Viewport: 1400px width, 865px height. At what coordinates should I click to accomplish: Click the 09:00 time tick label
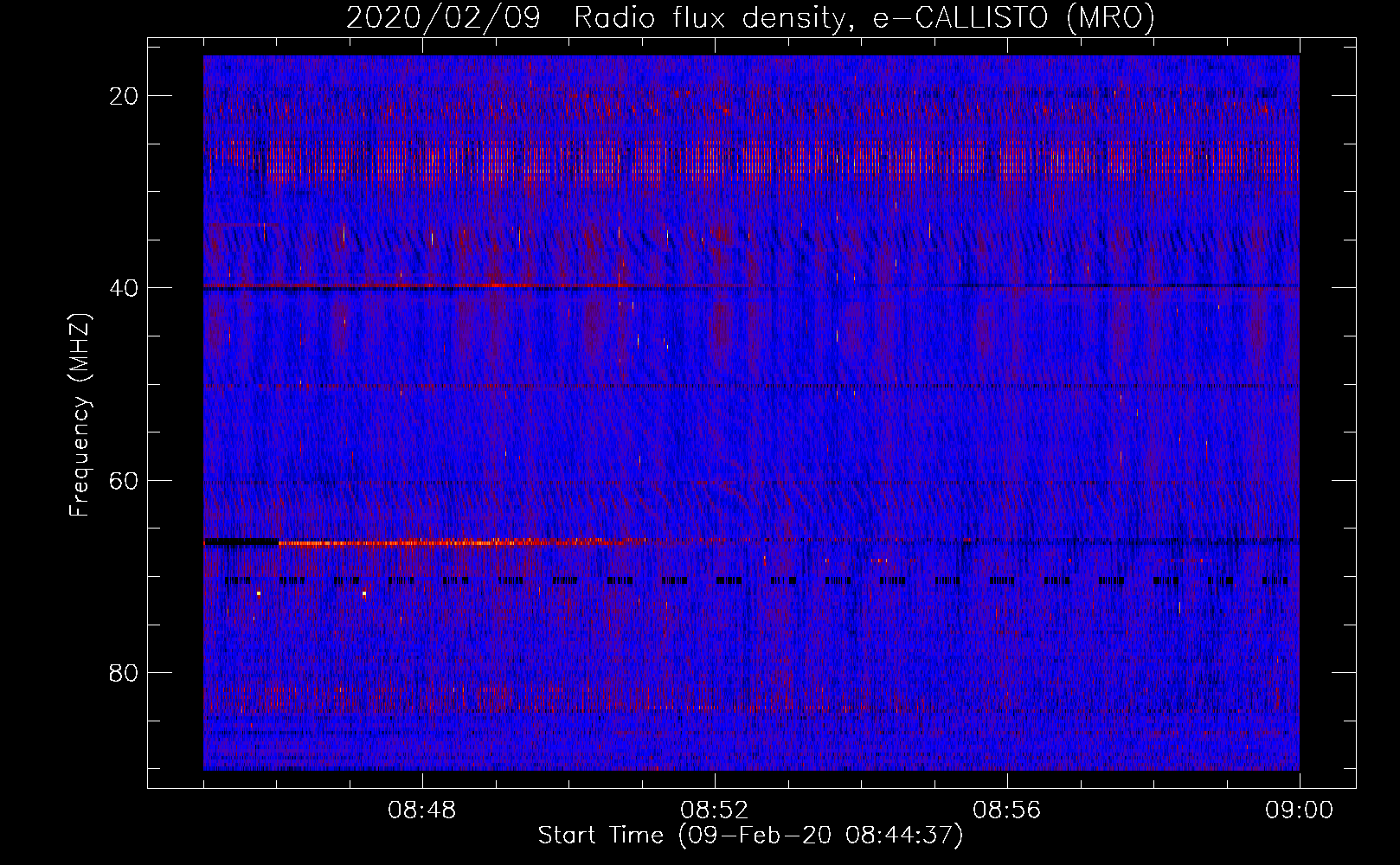1300,811
